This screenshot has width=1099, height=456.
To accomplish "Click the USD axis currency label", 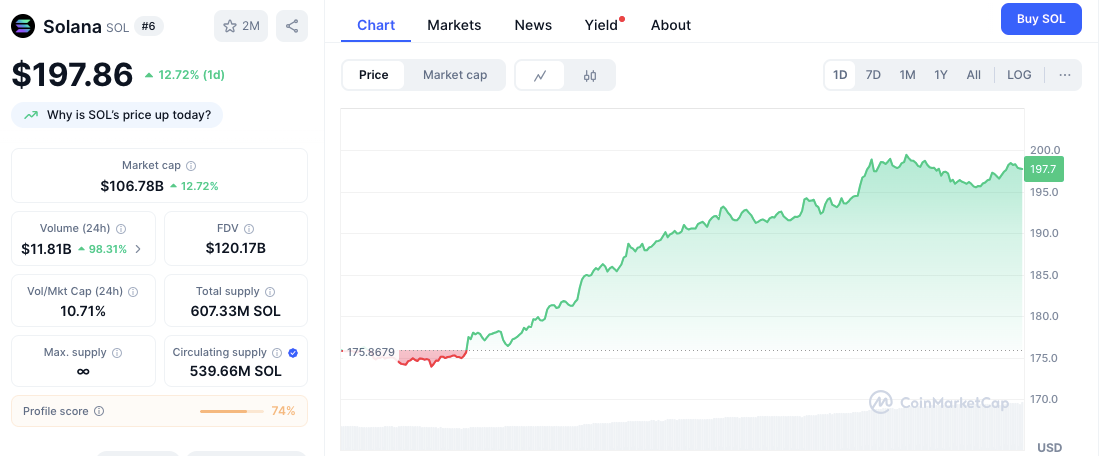I will click(1050, 448).
